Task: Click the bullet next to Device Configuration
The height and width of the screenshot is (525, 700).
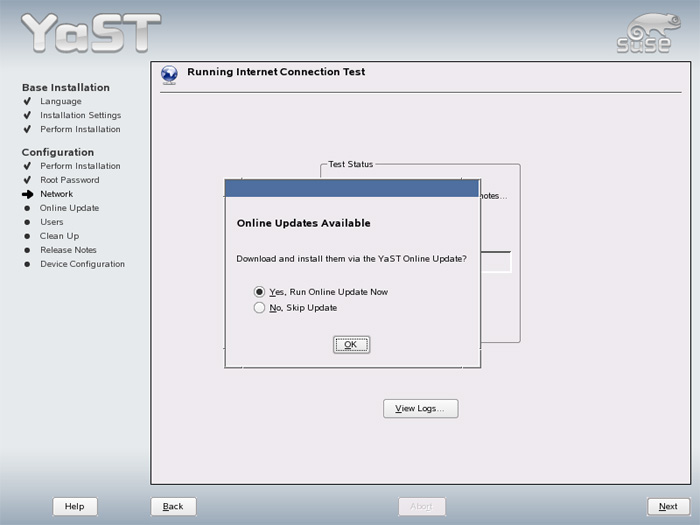Action: (x=27, y=264)
